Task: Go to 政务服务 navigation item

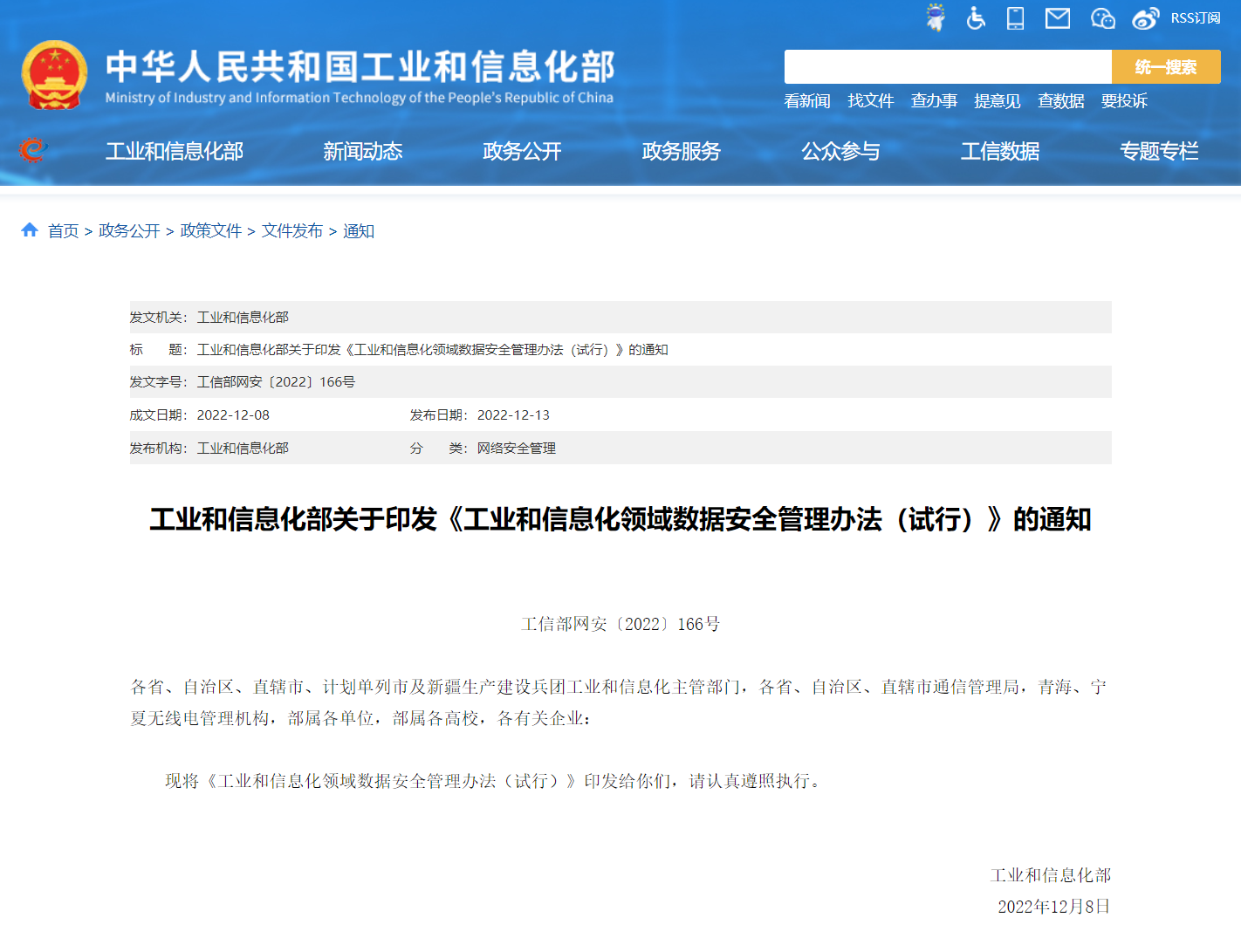Action: [x=681, y=152]
